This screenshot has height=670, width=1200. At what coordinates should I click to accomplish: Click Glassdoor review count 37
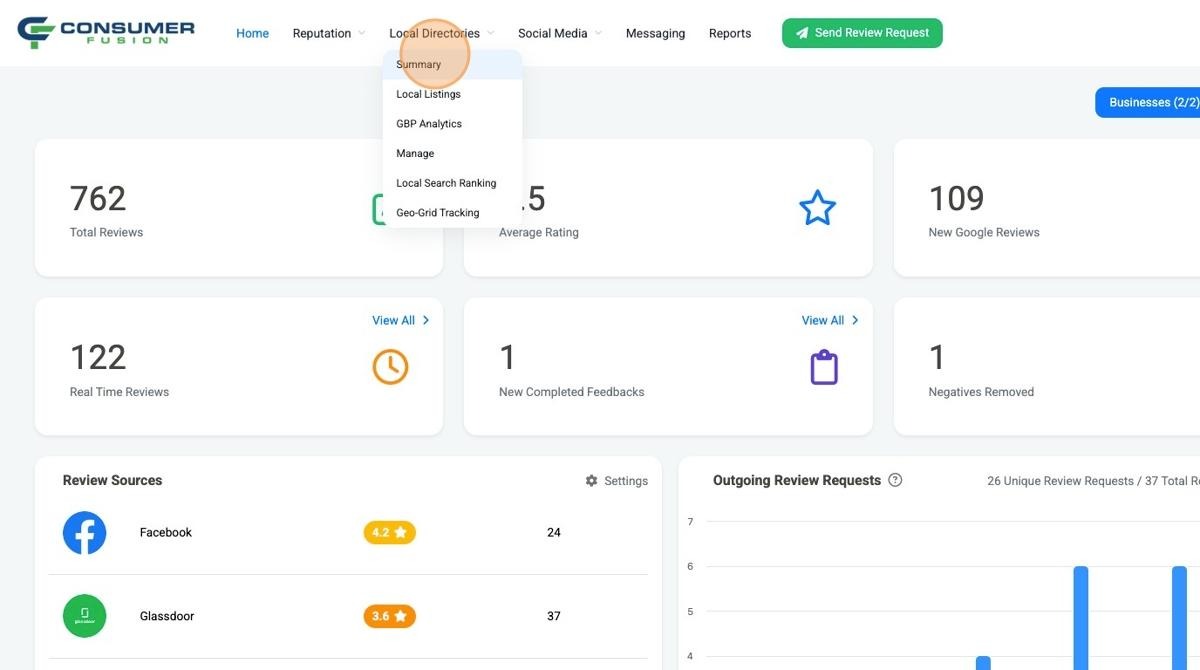click(x=554, y=616)
